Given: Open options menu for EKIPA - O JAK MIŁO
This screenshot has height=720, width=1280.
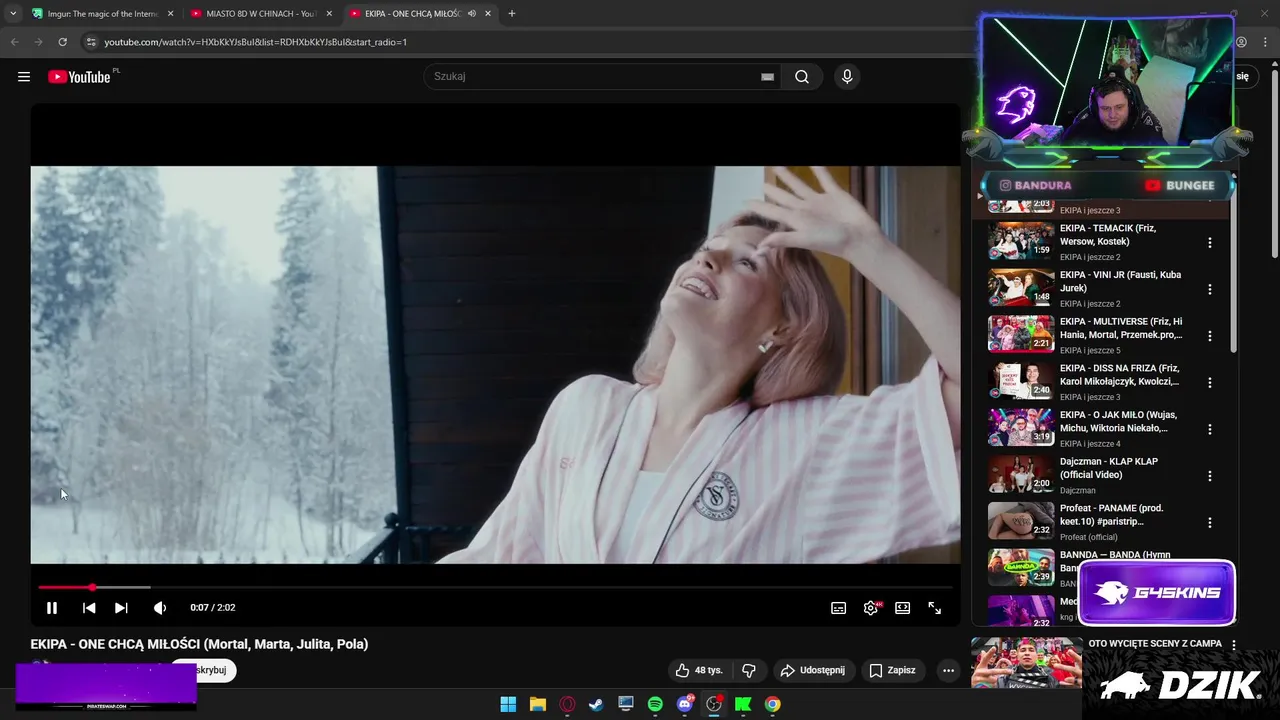Looking at the screenshot, I should (1210, 429).
